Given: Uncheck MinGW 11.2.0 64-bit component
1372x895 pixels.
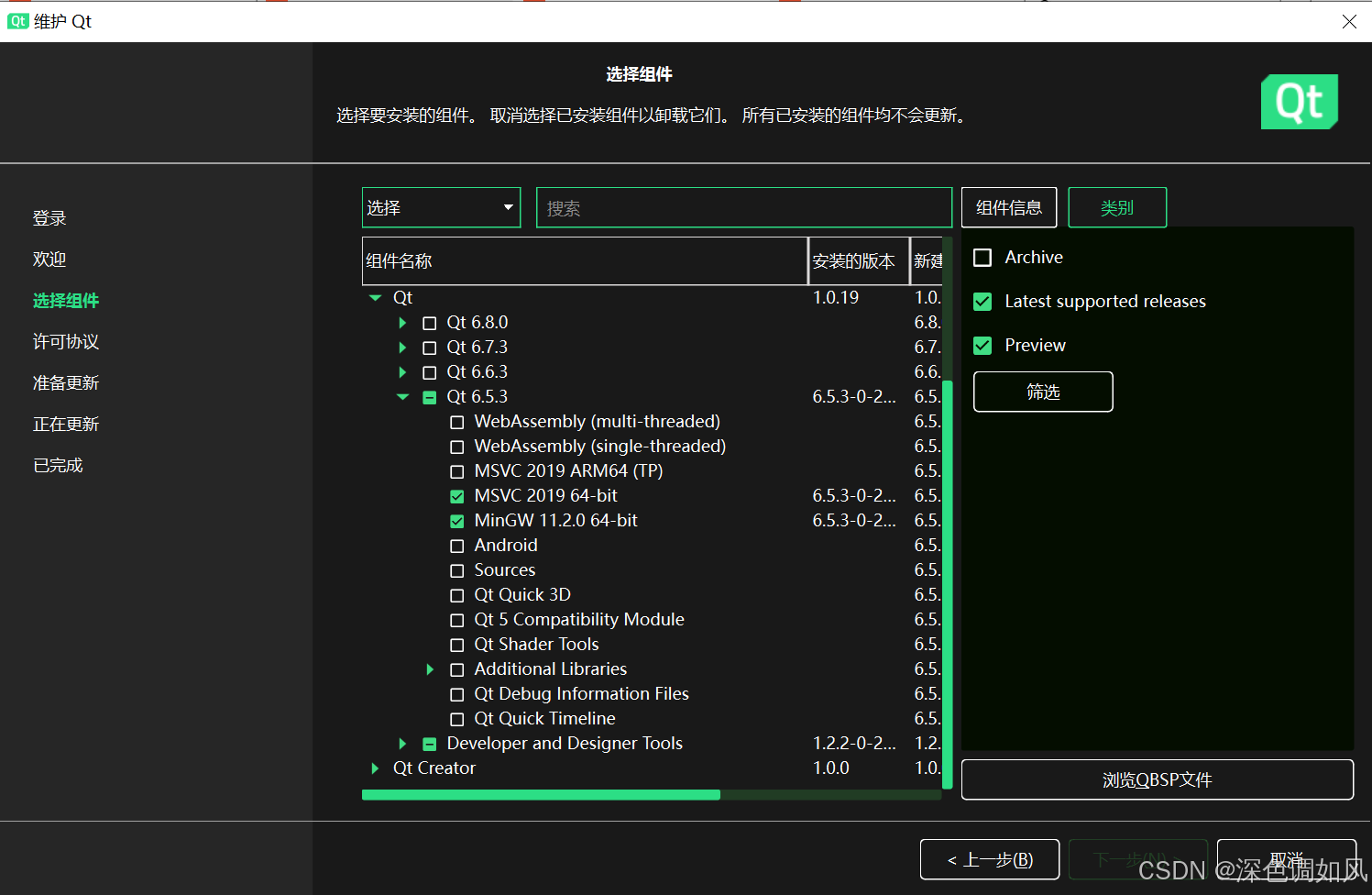Looking at the screenshot, I should click(x=456, y=521).
